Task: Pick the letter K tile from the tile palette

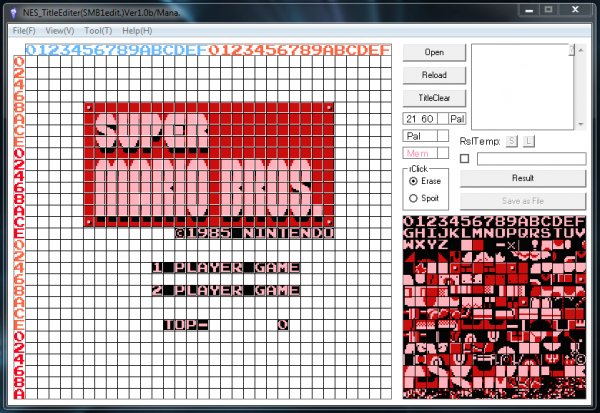Action: pyautogui.click(x=455, y=233)
